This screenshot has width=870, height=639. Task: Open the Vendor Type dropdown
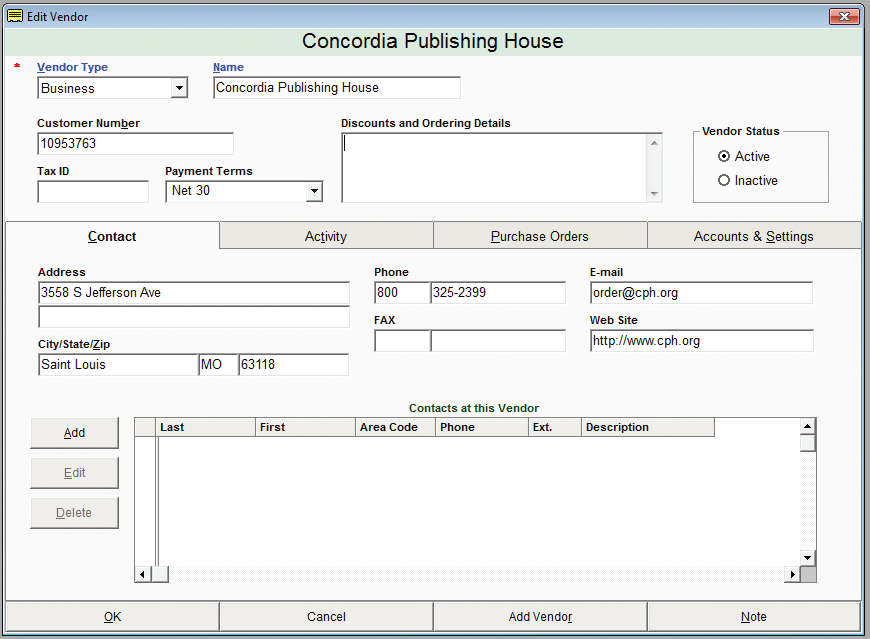[179, 88]
